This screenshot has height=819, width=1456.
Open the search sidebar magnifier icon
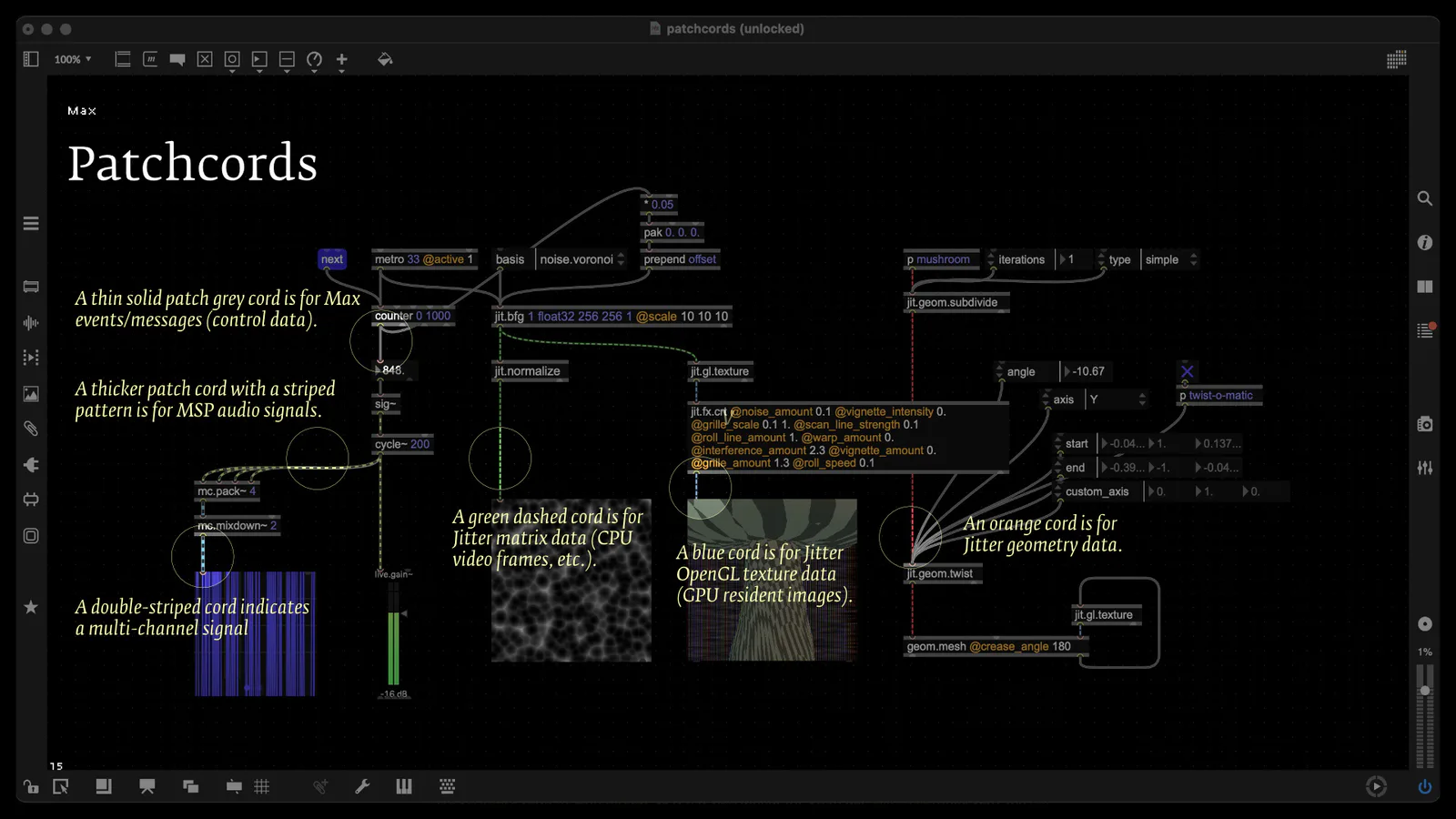coord(1425,198)
